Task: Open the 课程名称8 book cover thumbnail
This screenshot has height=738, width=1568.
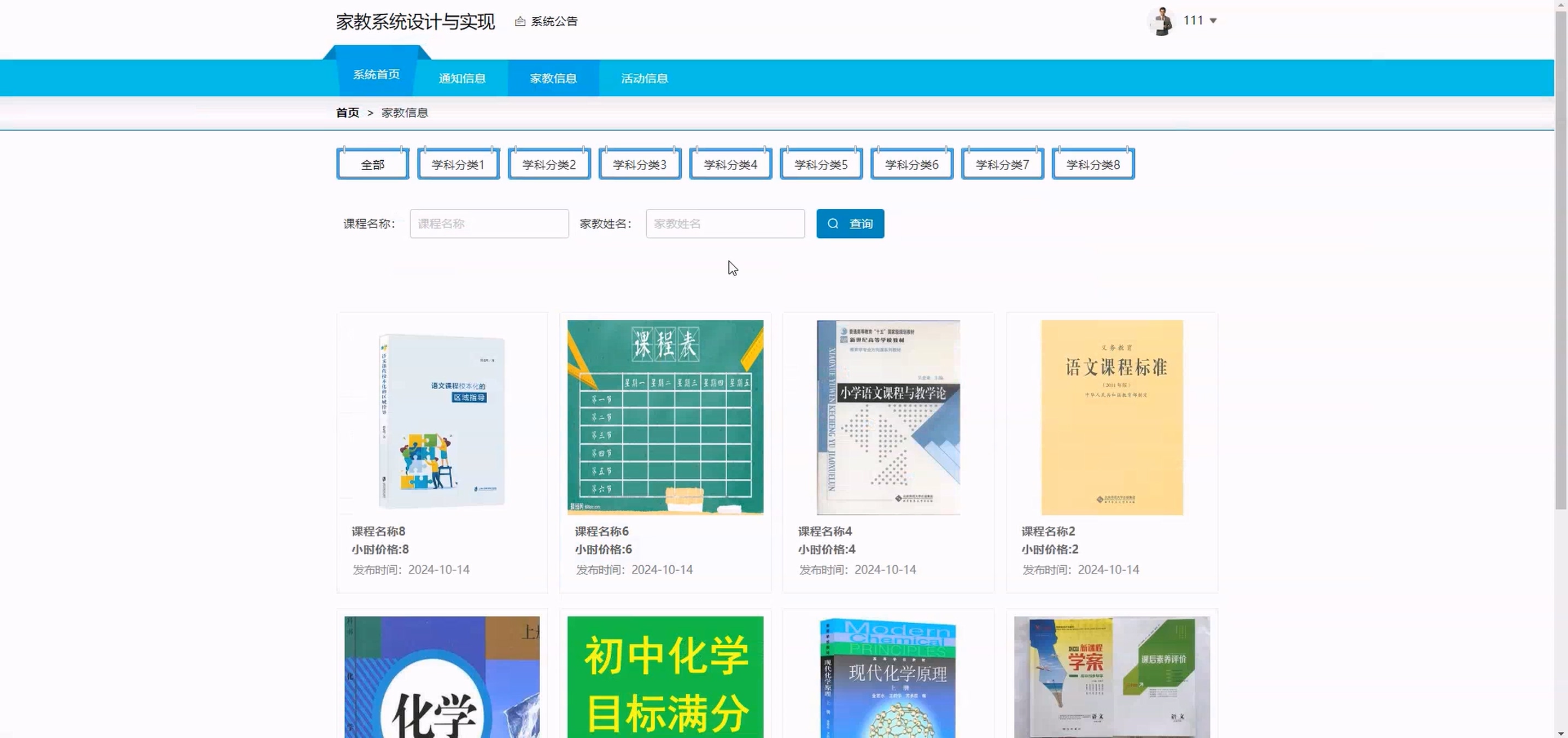Action: tap(442, 418)
